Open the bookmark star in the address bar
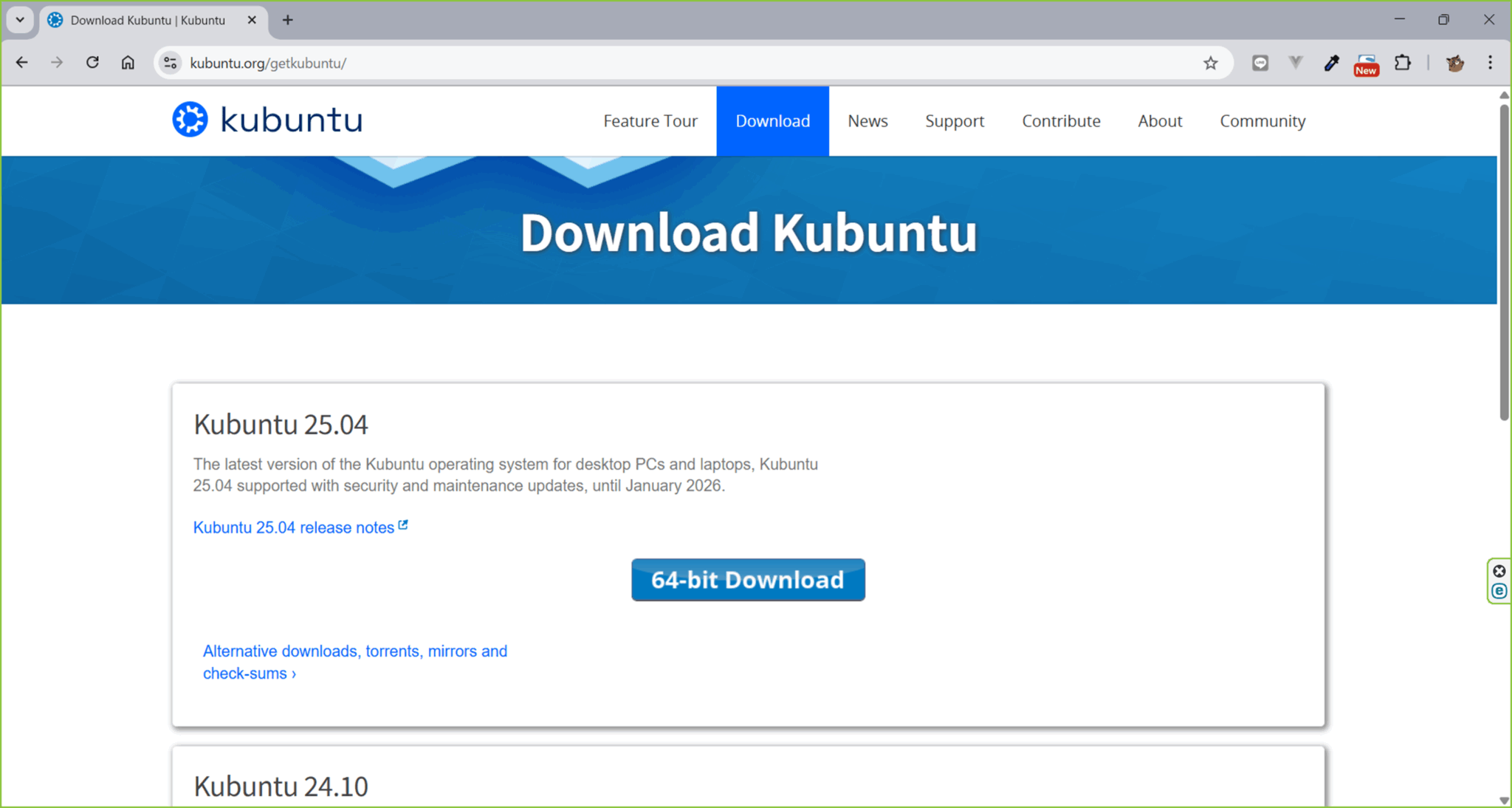The width and height of the screenshot is (1512, 808). coord(1210,63)
